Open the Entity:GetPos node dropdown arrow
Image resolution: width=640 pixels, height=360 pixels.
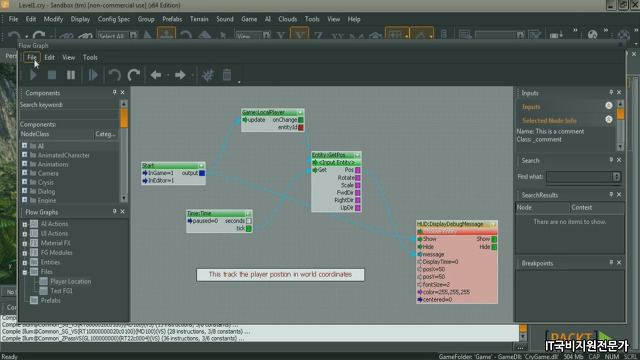pos(357,155)
